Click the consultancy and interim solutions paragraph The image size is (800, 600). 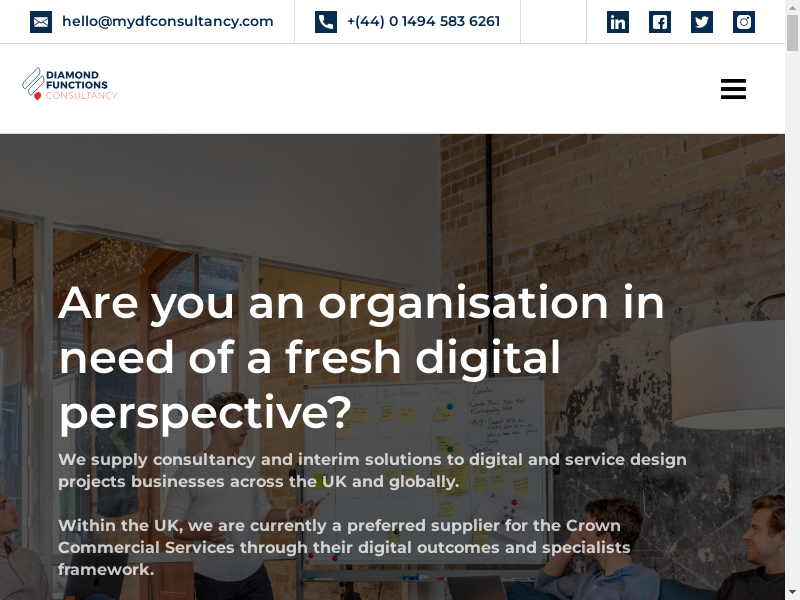click(372, 470)
